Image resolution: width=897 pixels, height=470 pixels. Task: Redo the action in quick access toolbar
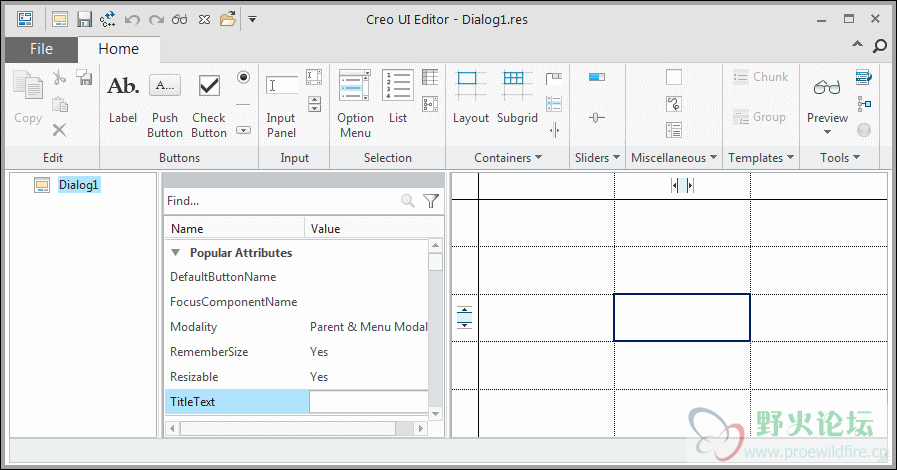[156, 19]
